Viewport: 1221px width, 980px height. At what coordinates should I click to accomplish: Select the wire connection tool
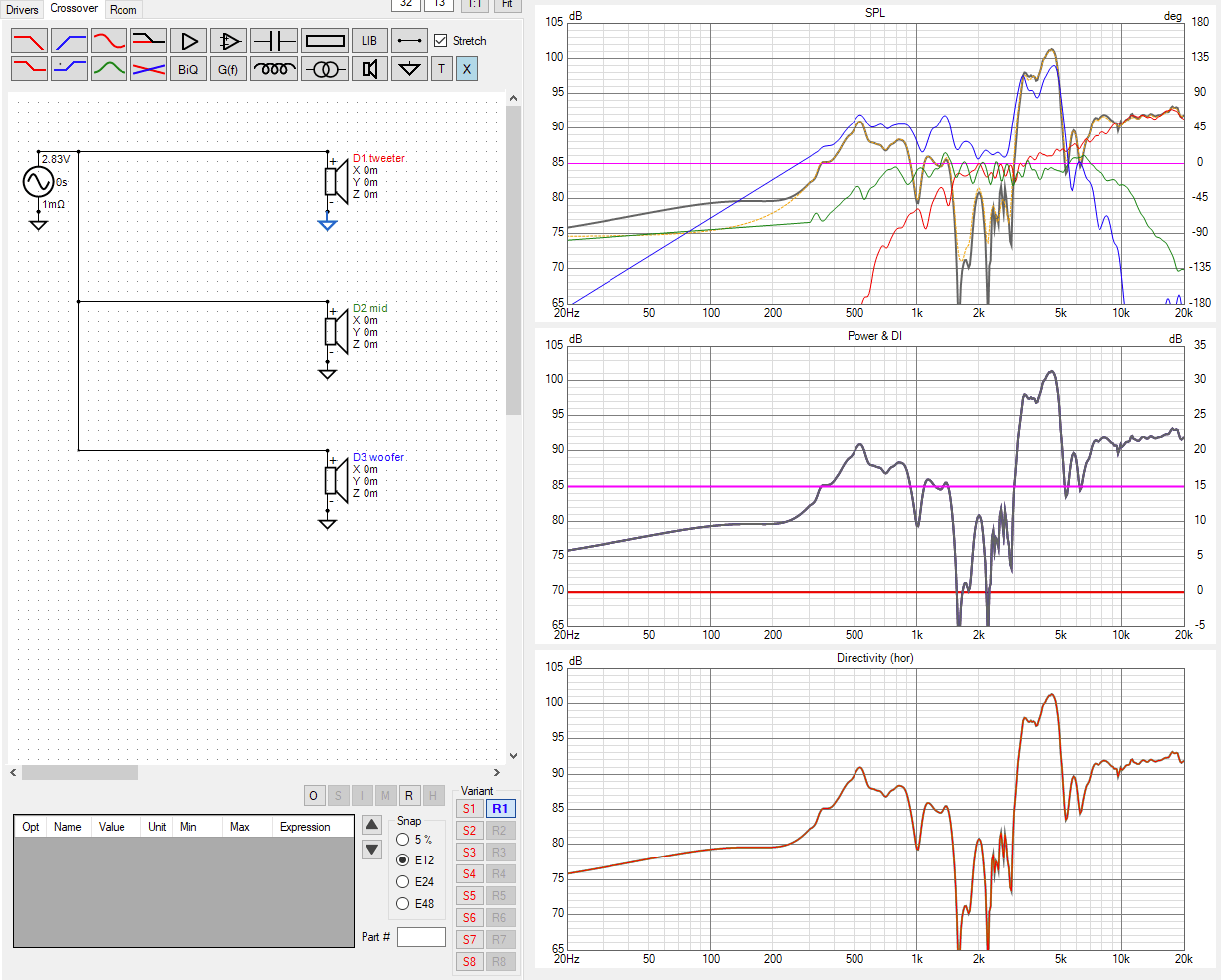click(x=409, y=41)
